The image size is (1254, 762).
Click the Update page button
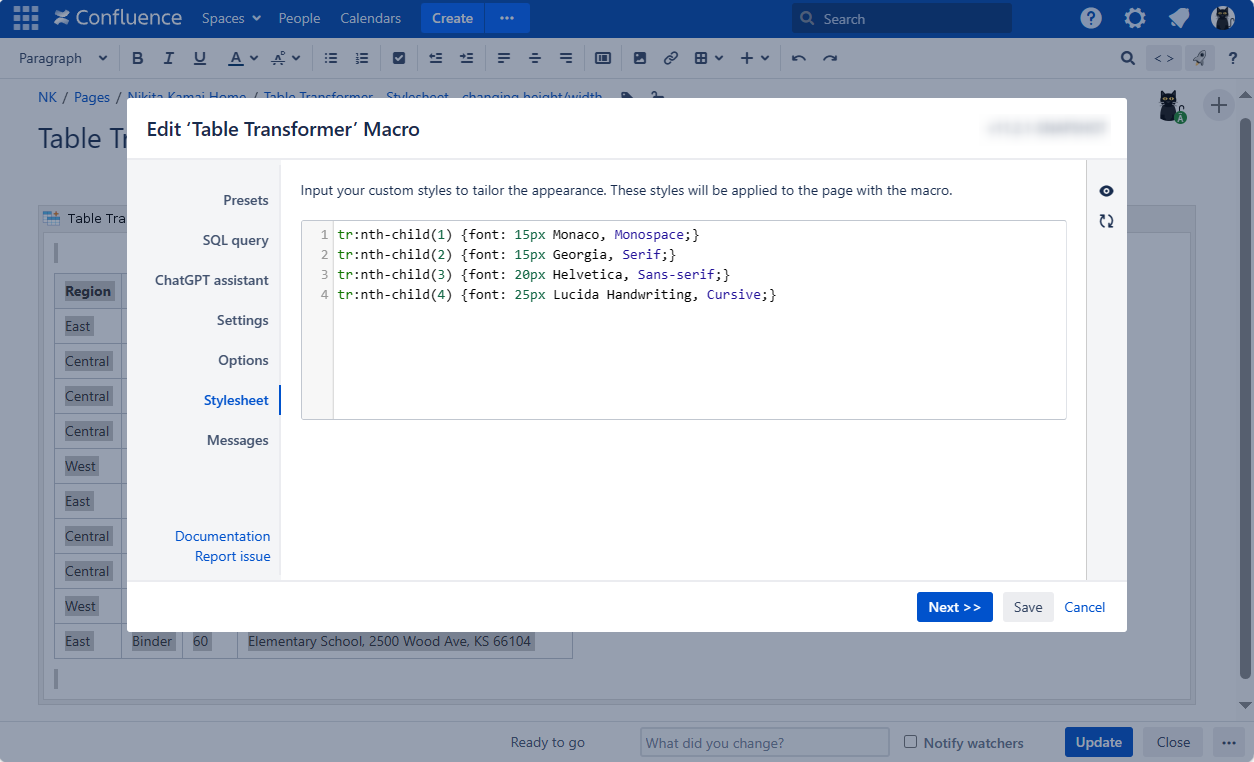tap(1099, 742)
